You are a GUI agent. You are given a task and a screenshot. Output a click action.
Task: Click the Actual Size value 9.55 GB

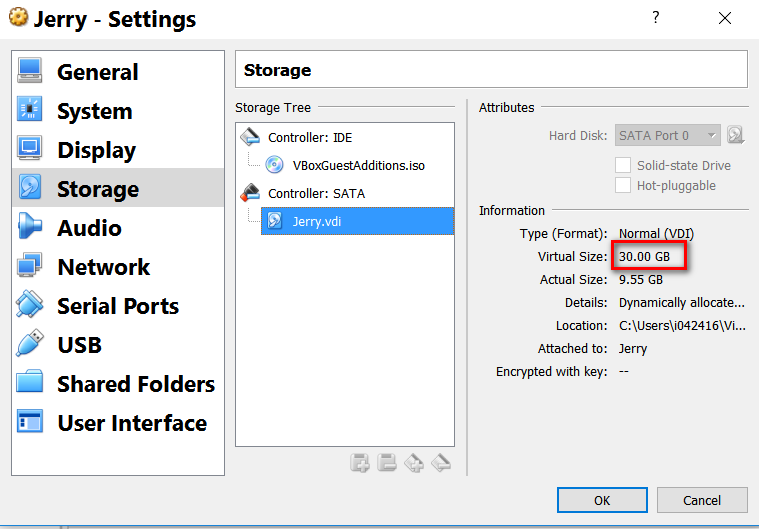[641, 280]
